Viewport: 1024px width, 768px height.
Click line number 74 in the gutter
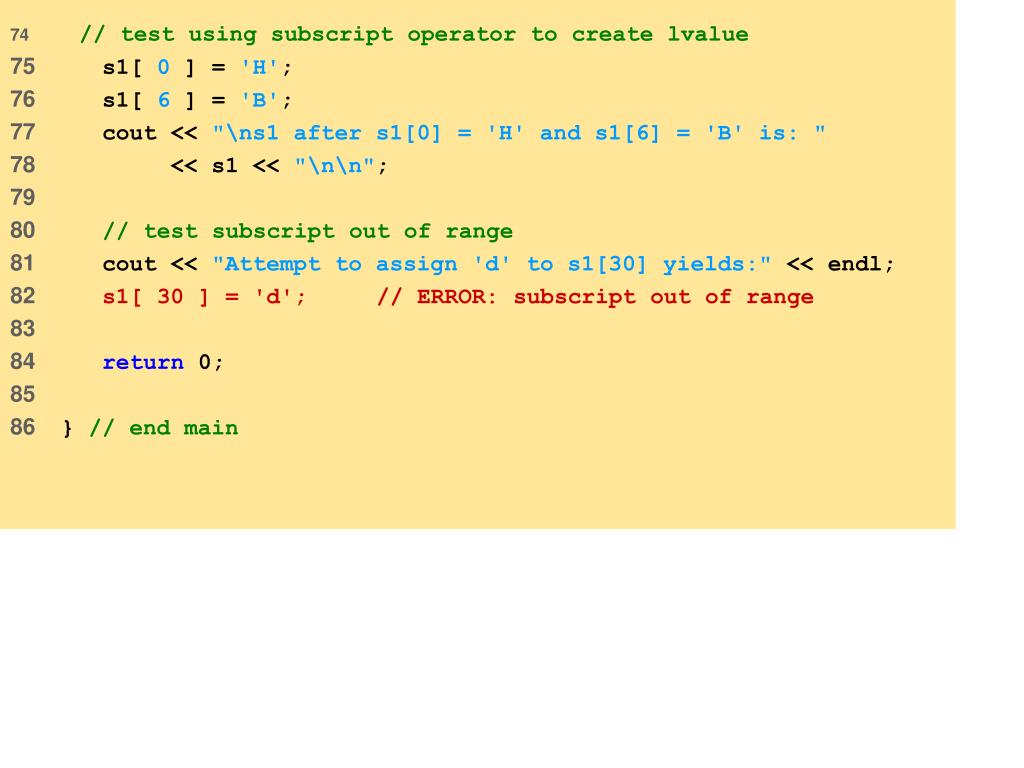coord(20,35)
